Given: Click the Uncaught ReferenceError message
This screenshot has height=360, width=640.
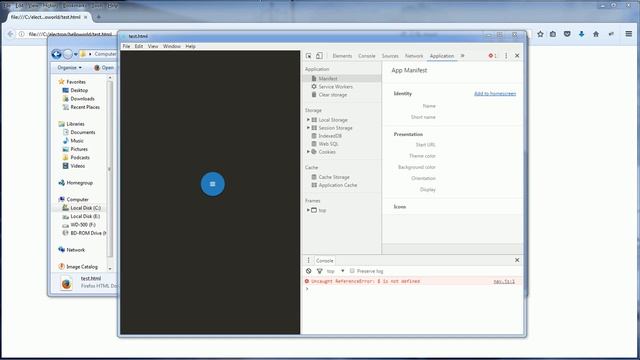Looking at the screenshot, I should pos(365,281).
